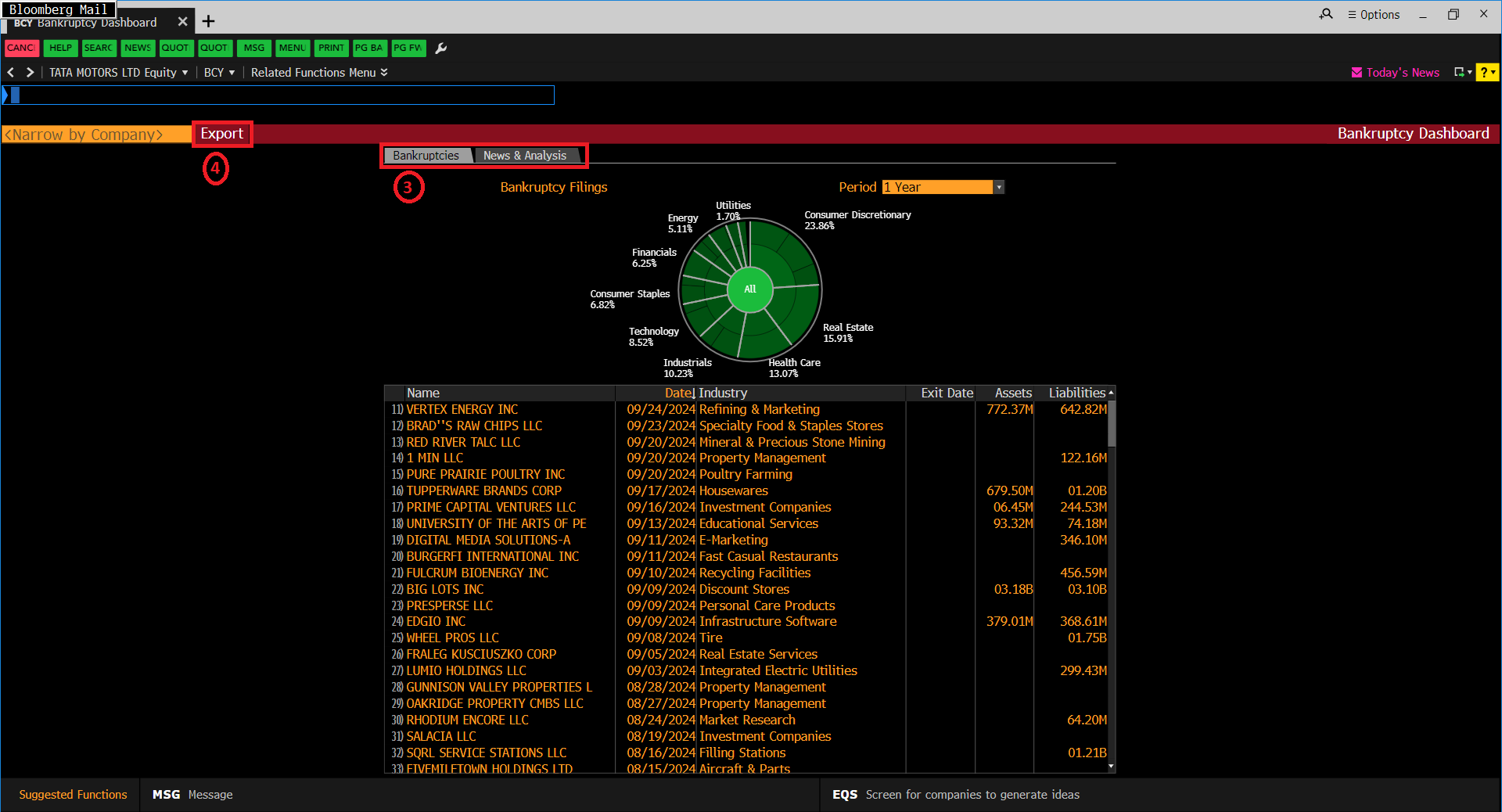Open the MSG Message suggestion
The height and width of the screenshot is (812, 1502).
click(192, 794)
